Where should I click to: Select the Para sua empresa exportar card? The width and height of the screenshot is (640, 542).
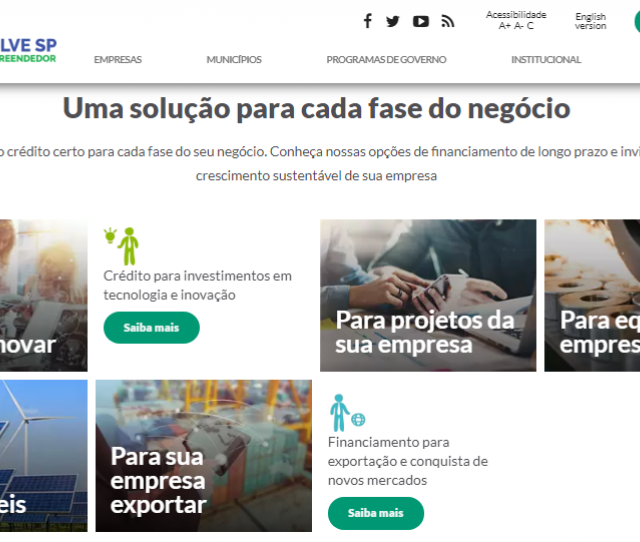click(x=204, y=455)
